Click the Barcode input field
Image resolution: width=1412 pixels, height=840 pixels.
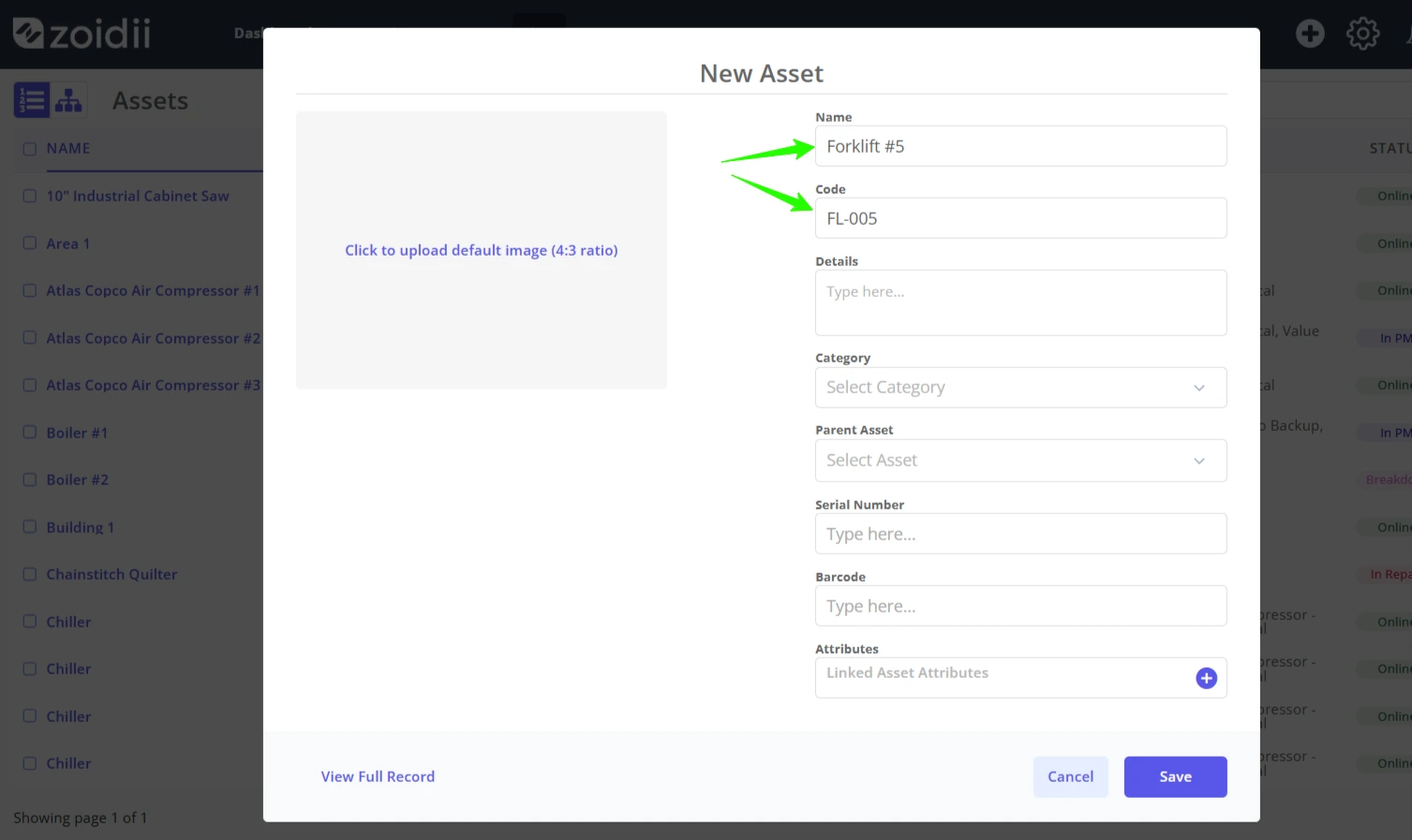click(1020, 606)
